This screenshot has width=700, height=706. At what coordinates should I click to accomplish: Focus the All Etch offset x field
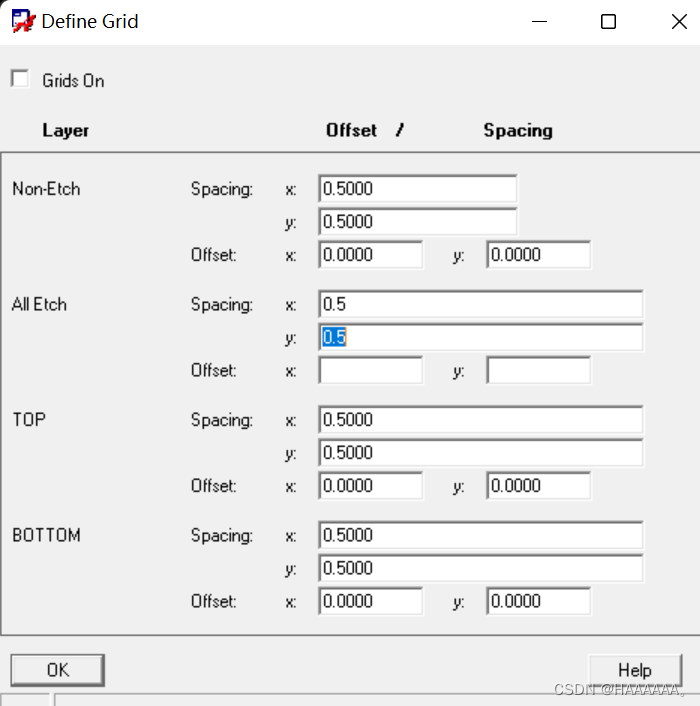370,371
